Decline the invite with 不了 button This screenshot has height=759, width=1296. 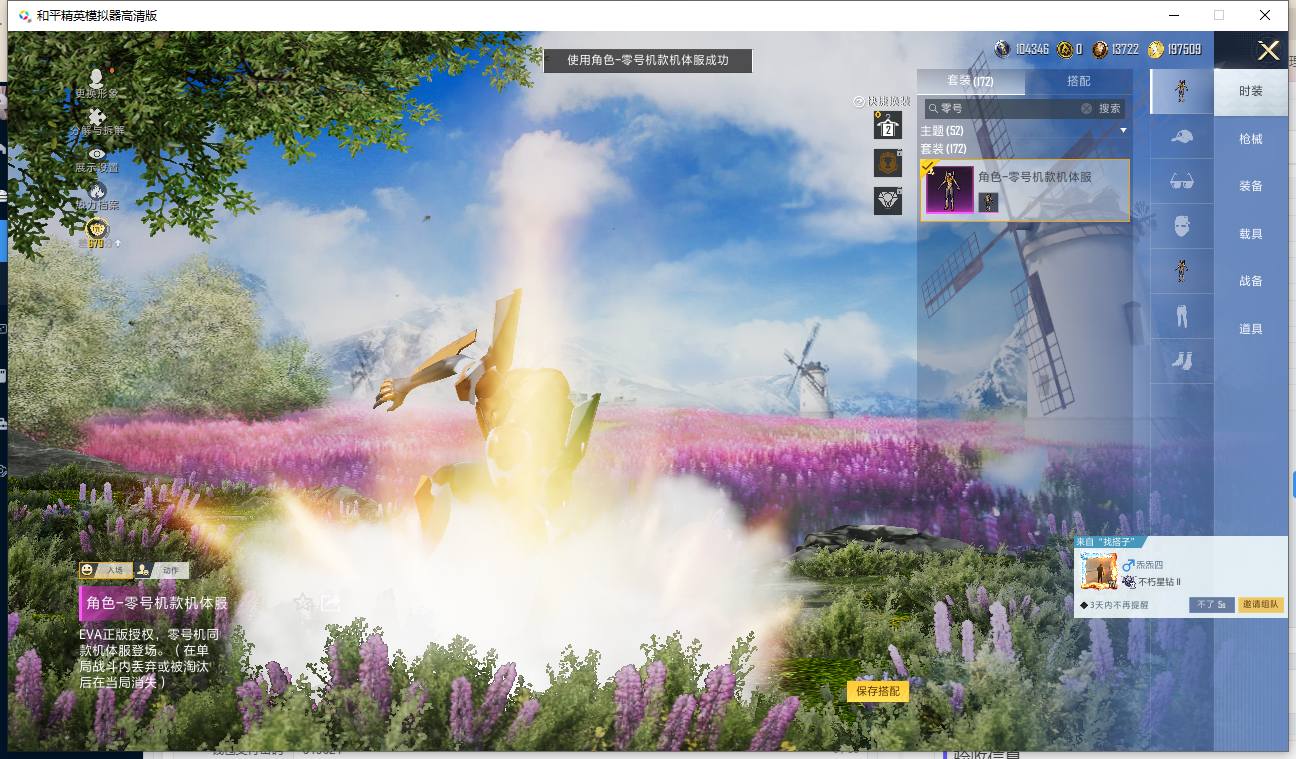click(x=1211, y=604)
